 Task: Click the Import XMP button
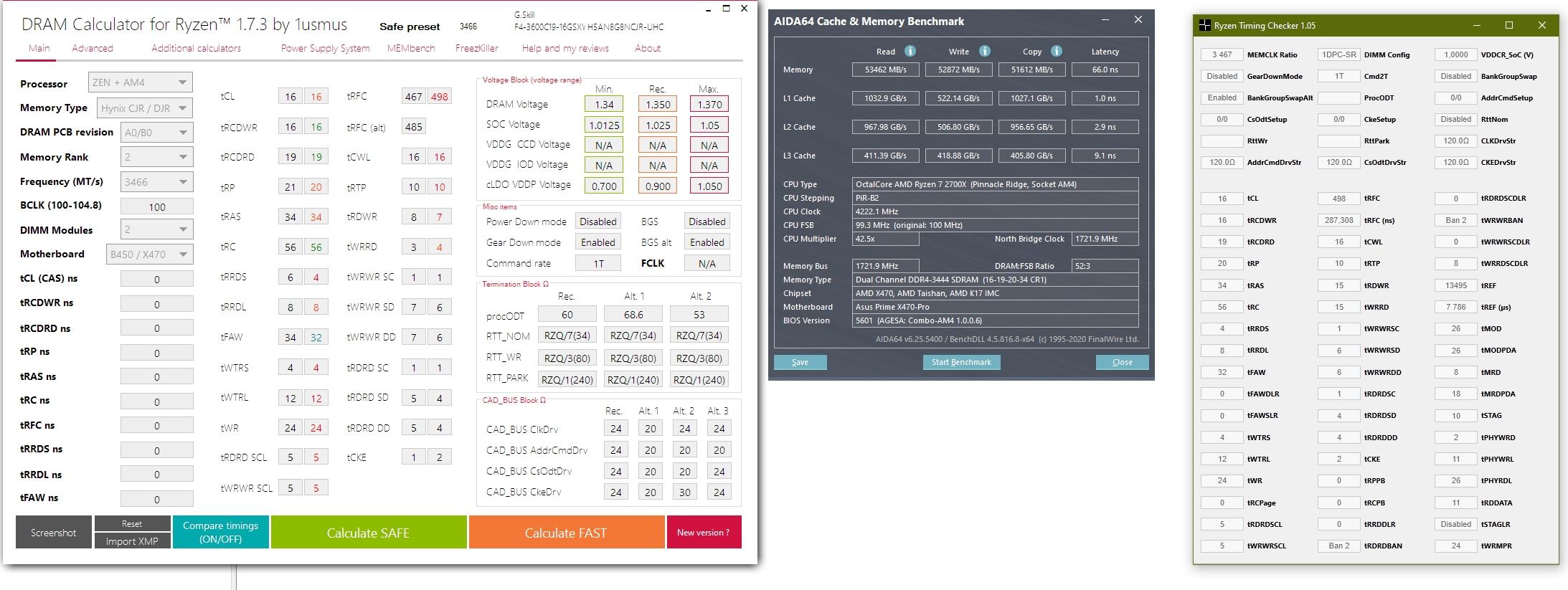[132, 541]
